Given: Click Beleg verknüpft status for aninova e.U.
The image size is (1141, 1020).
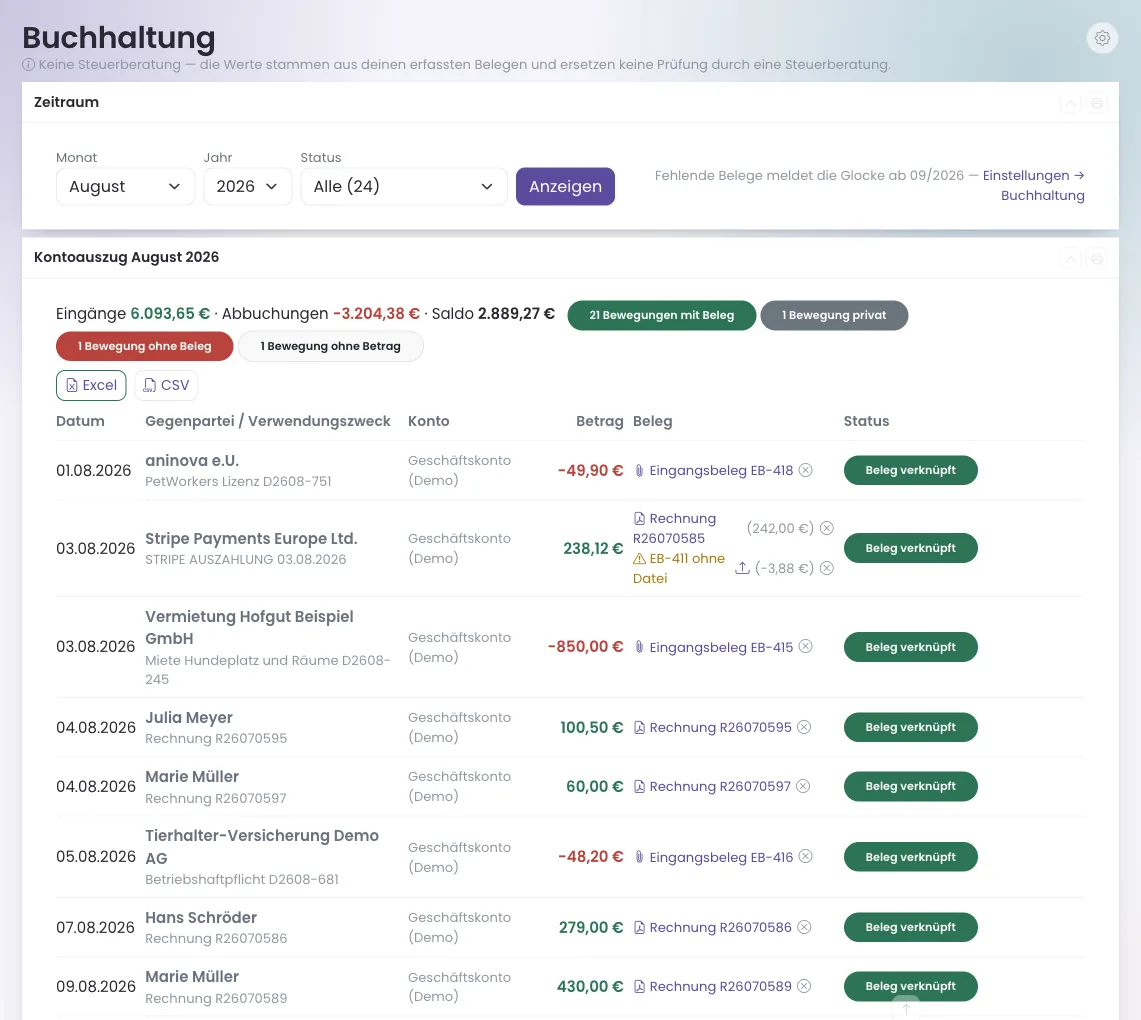Looking at the screenshot, I should click(x=910, y=471).
